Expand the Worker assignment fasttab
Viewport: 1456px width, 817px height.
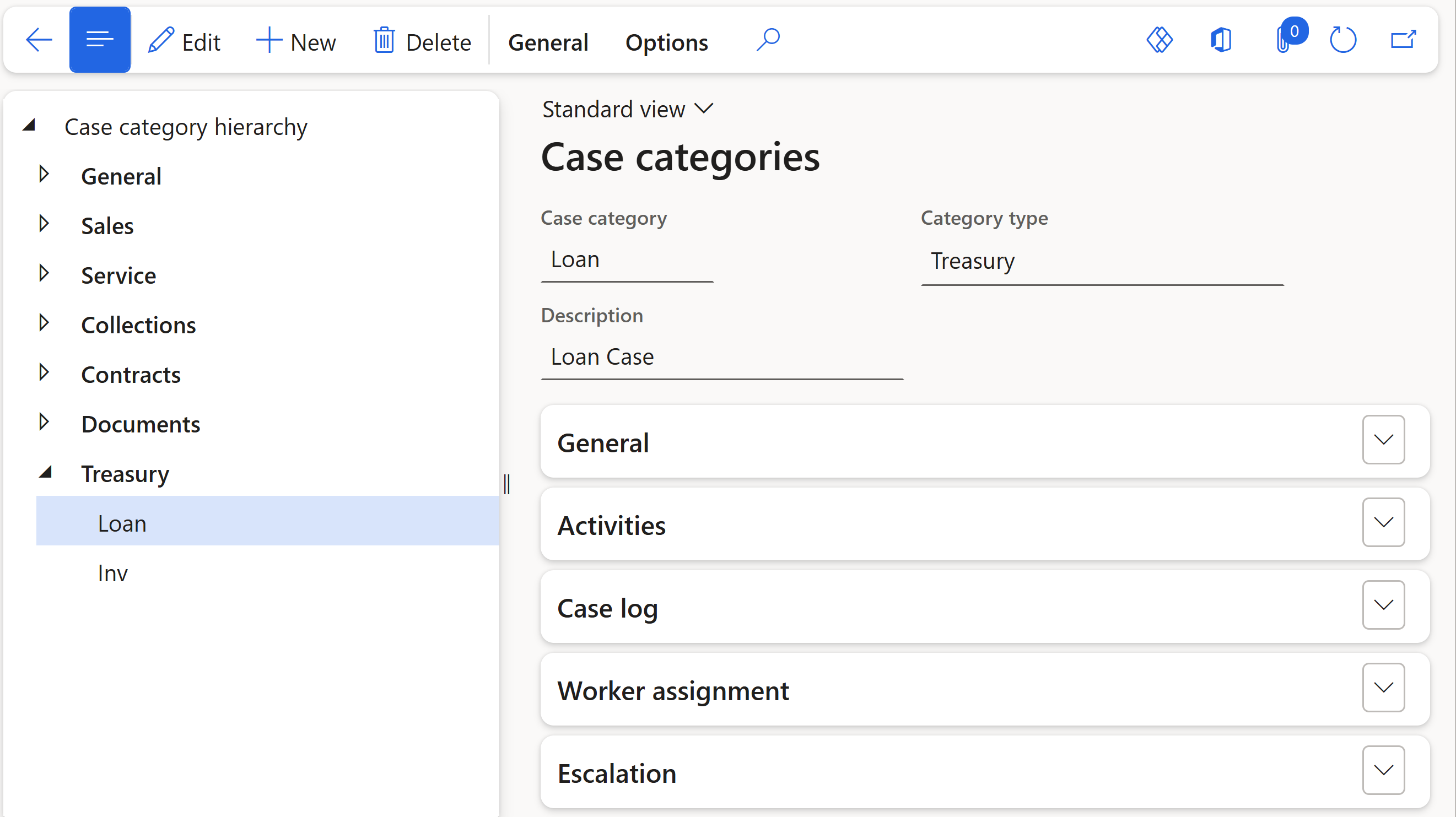click(x=1383, y=688)
